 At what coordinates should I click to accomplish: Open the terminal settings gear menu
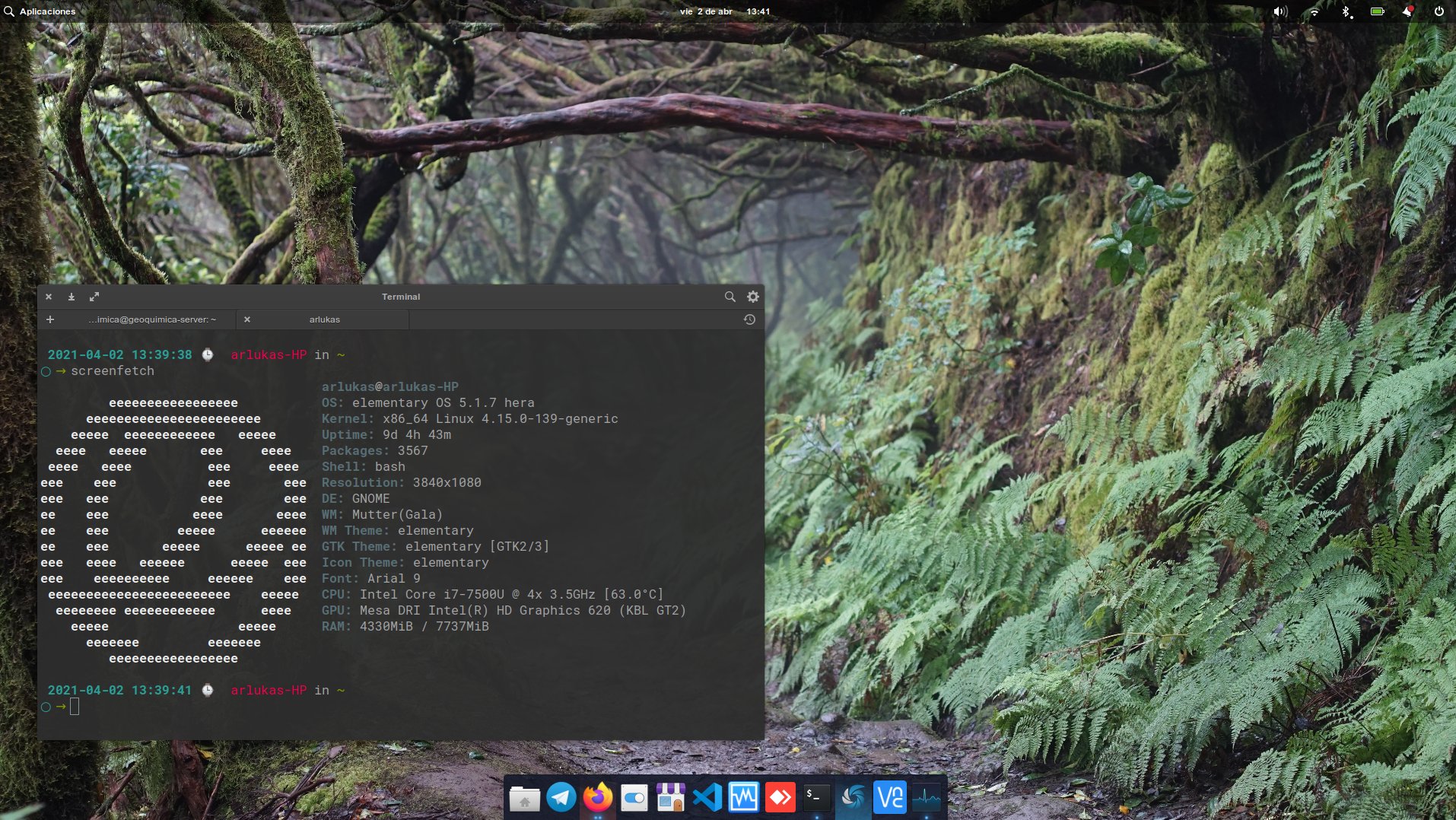752,297
